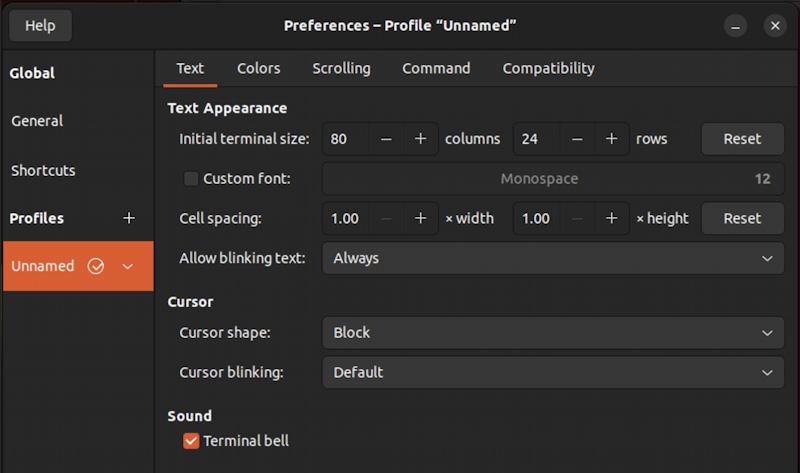Click the Monospace 12 font chooser button
The image size is (800, 473).
click(553, 179)
